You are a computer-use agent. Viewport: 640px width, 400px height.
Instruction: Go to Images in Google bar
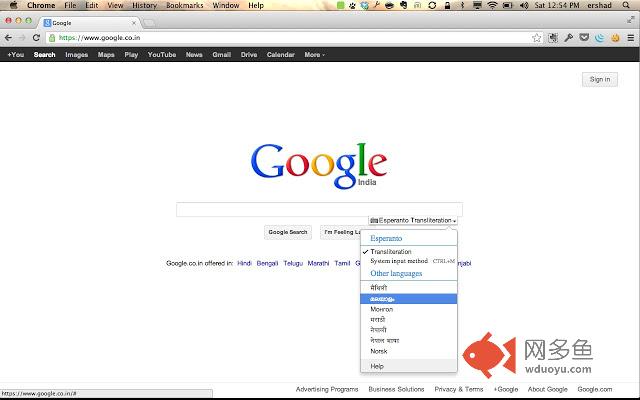pyautogui.click(x=76, y=55)
